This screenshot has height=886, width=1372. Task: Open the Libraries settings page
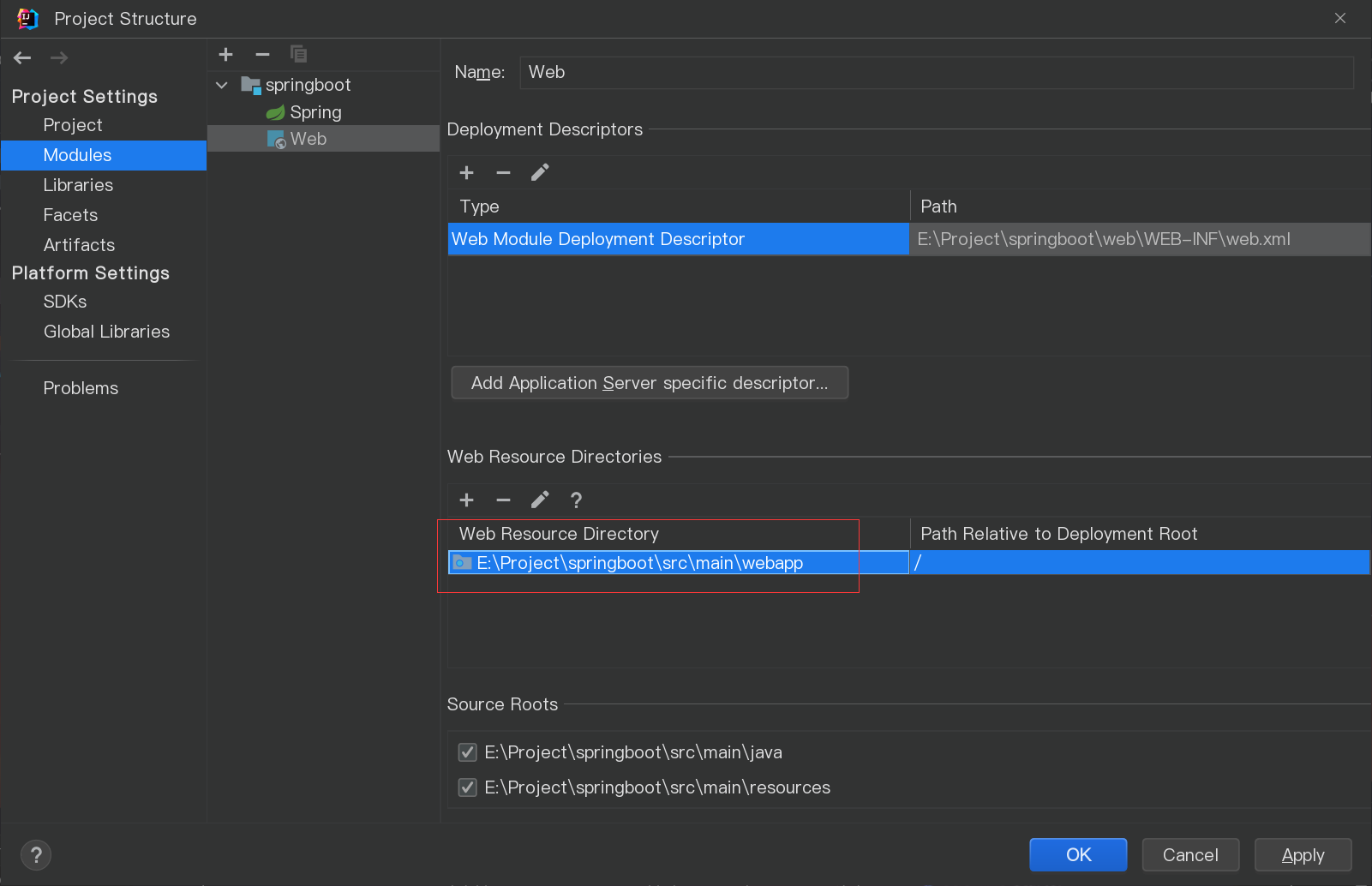click(x=78, y=185)
